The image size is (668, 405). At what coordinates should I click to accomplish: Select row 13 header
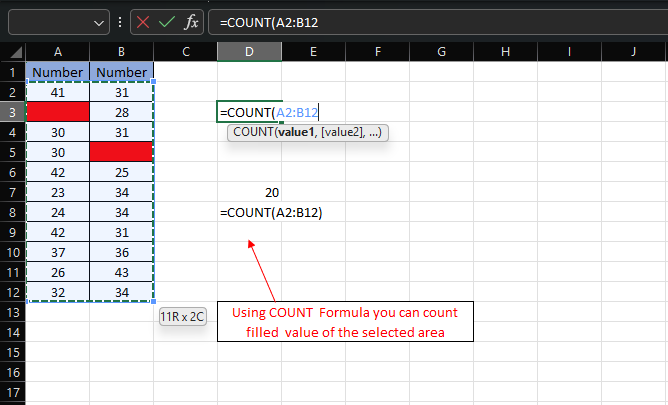point(12,312)
